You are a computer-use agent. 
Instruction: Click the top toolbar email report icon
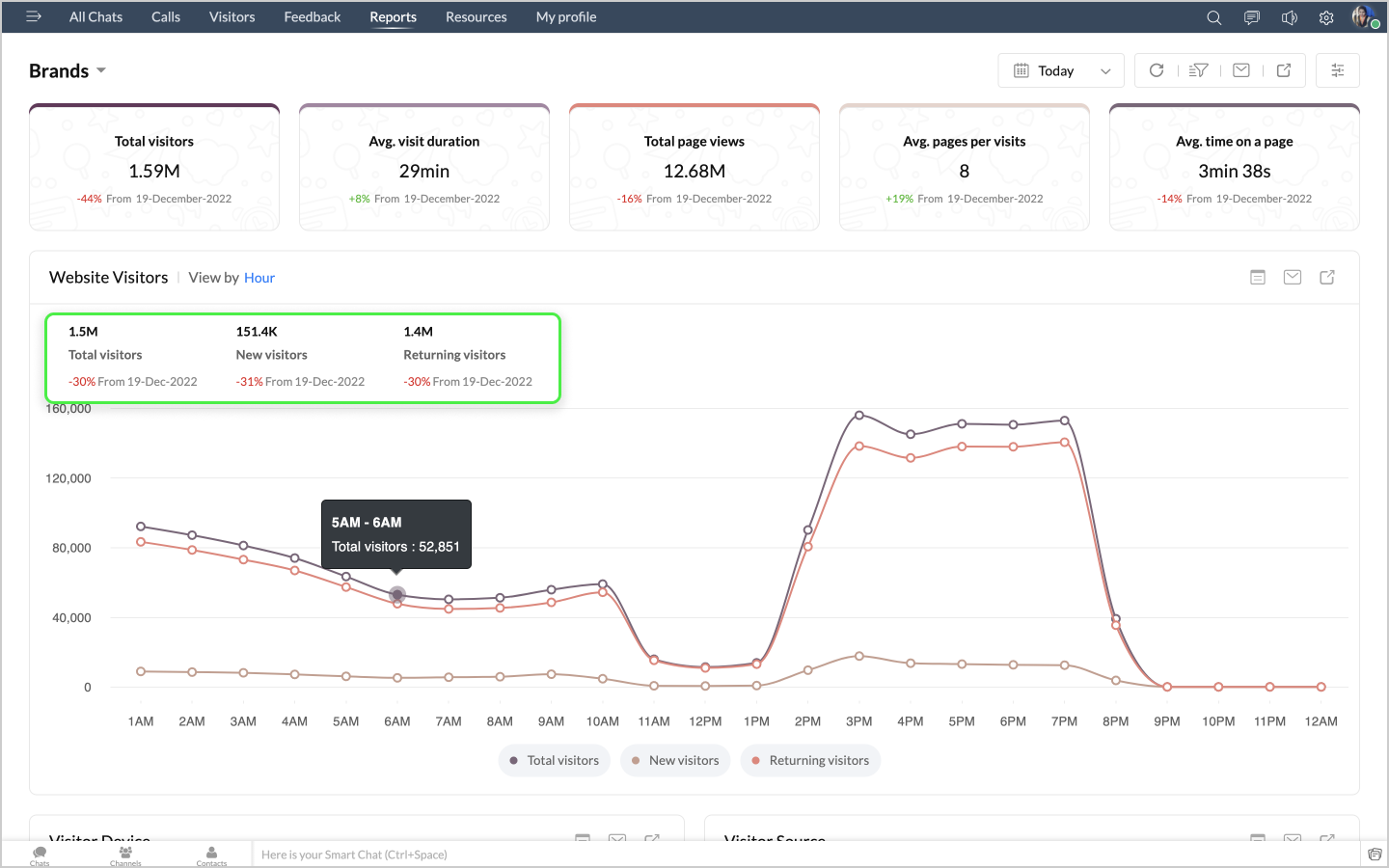1241,70
